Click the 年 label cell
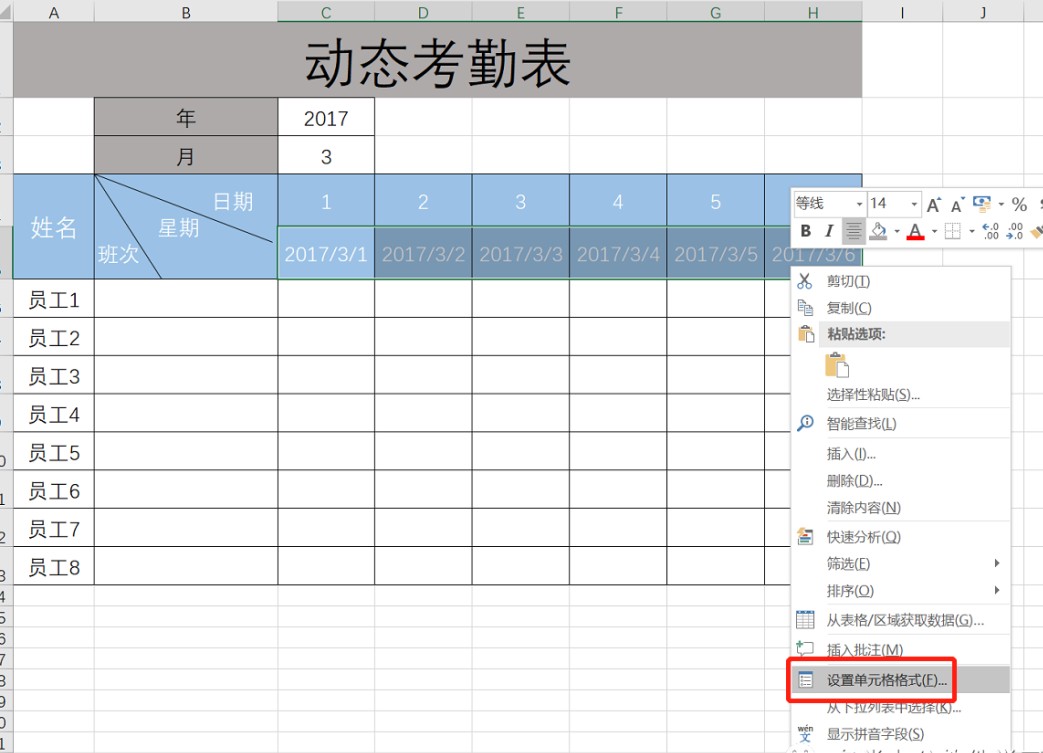1043x753 pixels. tap(186, 118)
